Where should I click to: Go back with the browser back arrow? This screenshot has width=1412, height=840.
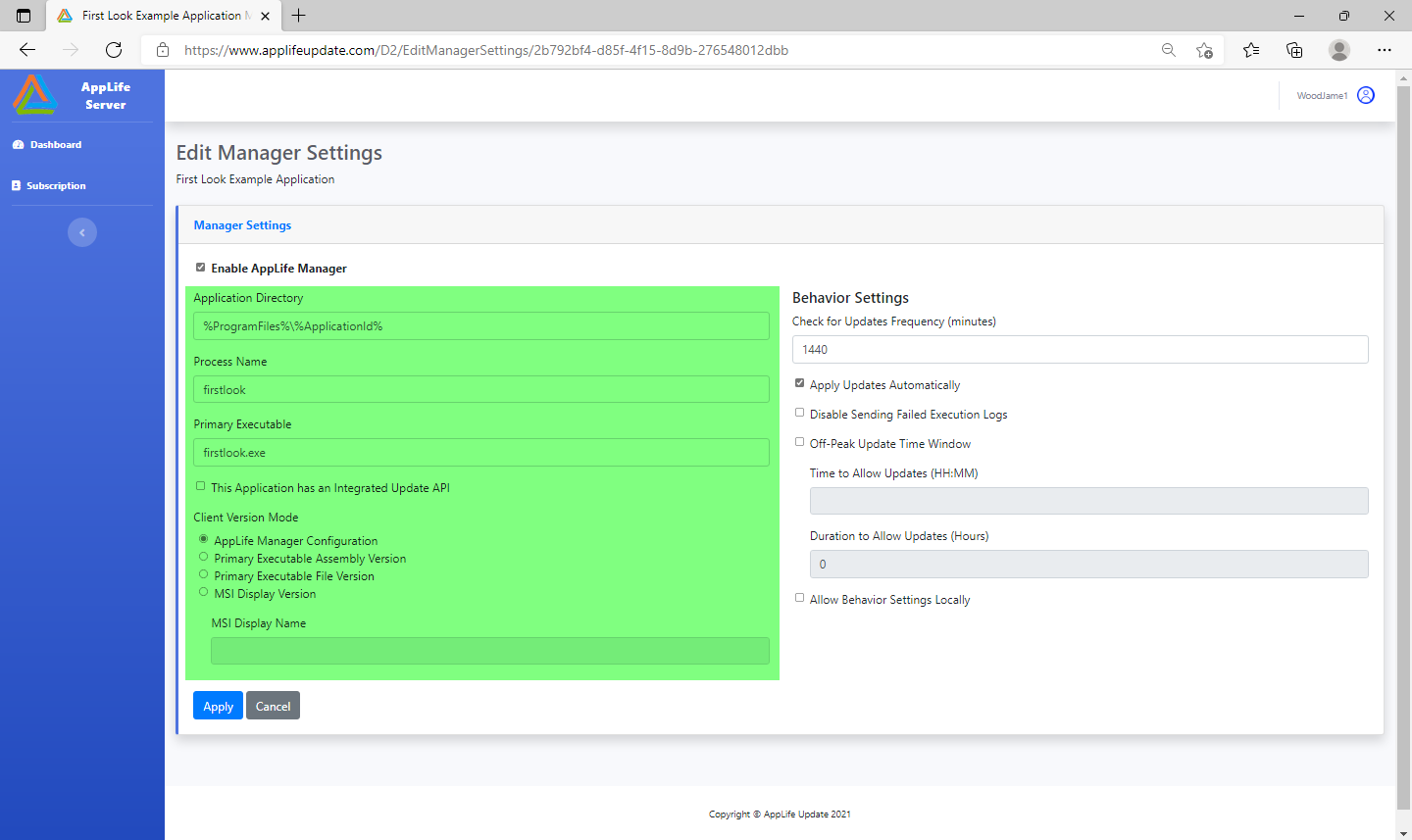point(27,50)
